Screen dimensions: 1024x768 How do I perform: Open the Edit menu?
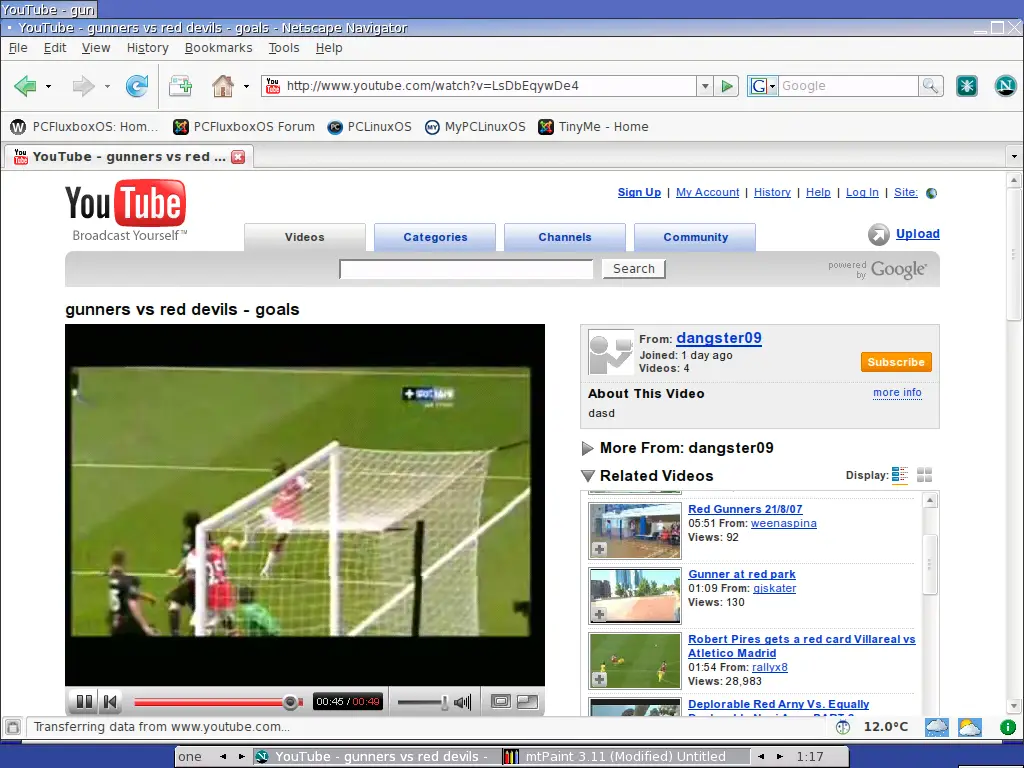[x=55, y=48]
